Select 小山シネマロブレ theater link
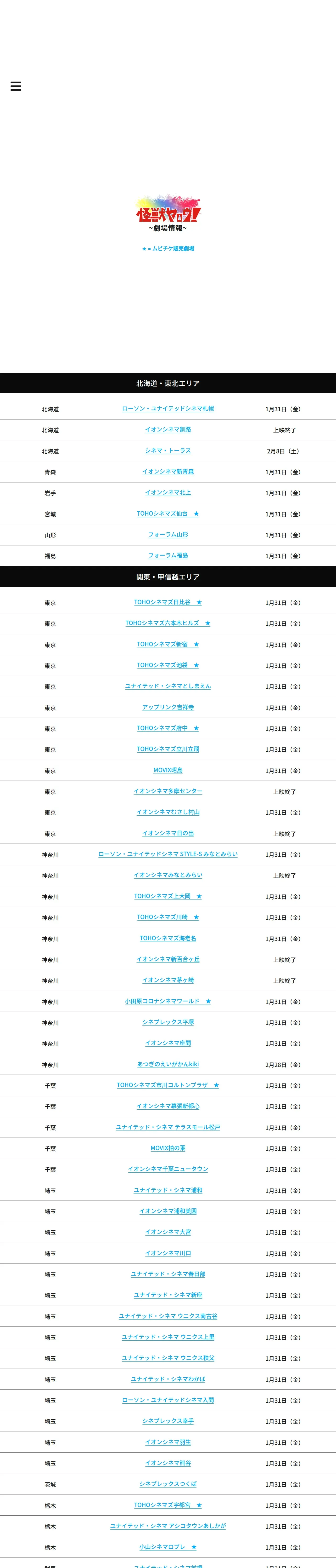Image resolution: width=336 pixels, height=1568 pixels. pos(168,1547)
